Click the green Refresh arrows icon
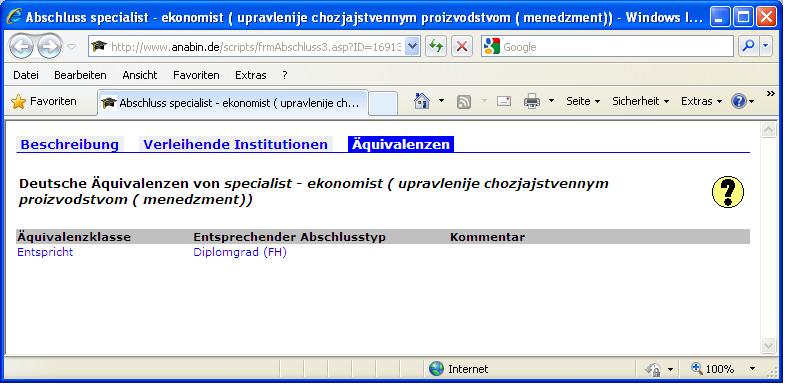The image size is (785, 385). coord(436,47)
